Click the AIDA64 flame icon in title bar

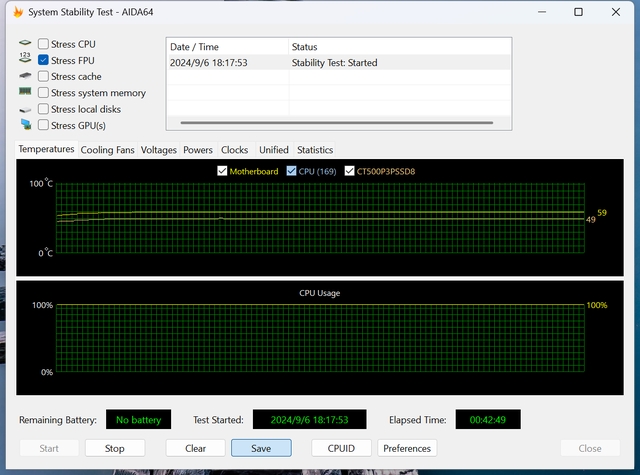point(18,12)
